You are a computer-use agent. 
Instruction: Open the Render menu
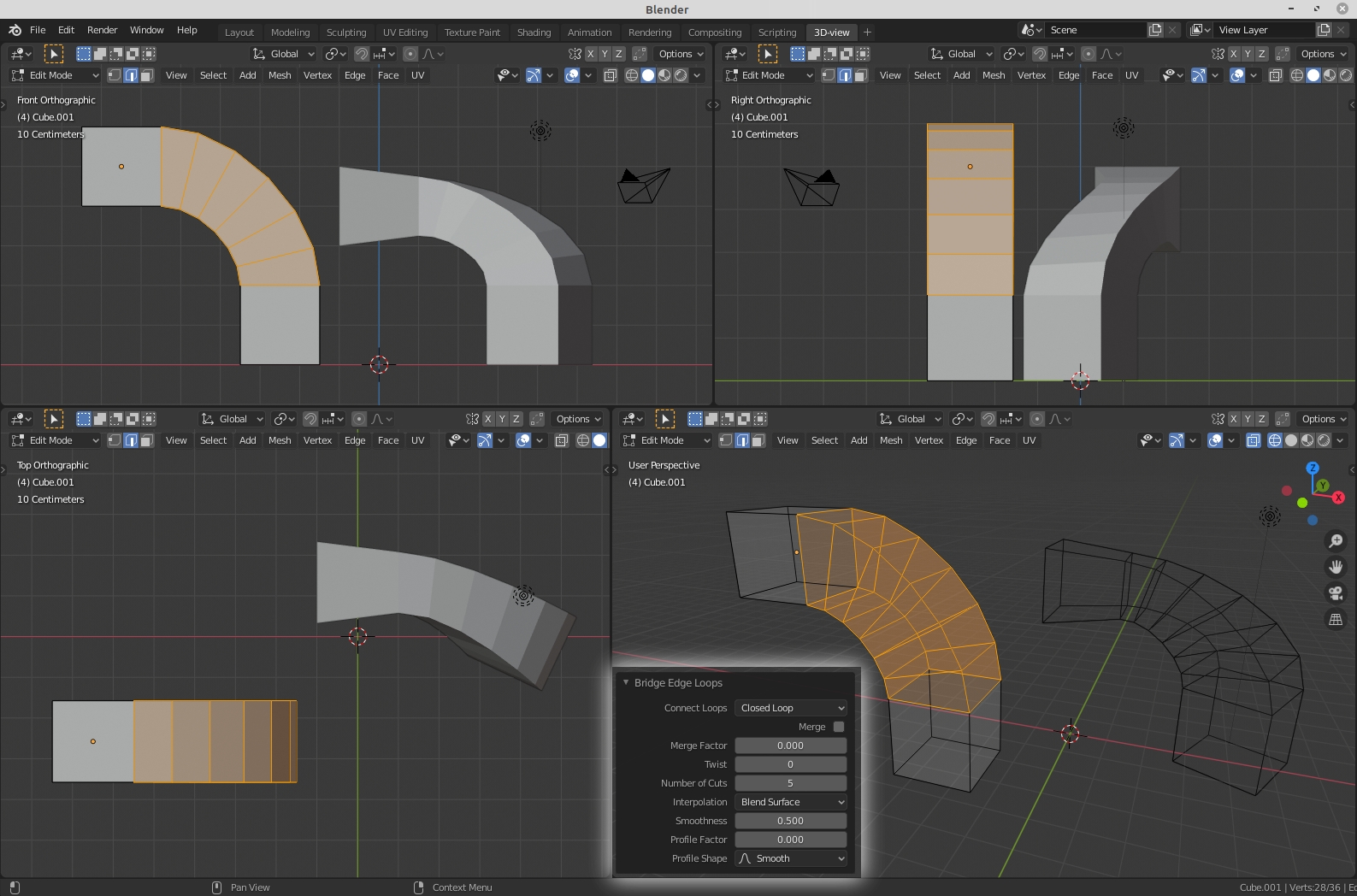(x=102, y=30)
